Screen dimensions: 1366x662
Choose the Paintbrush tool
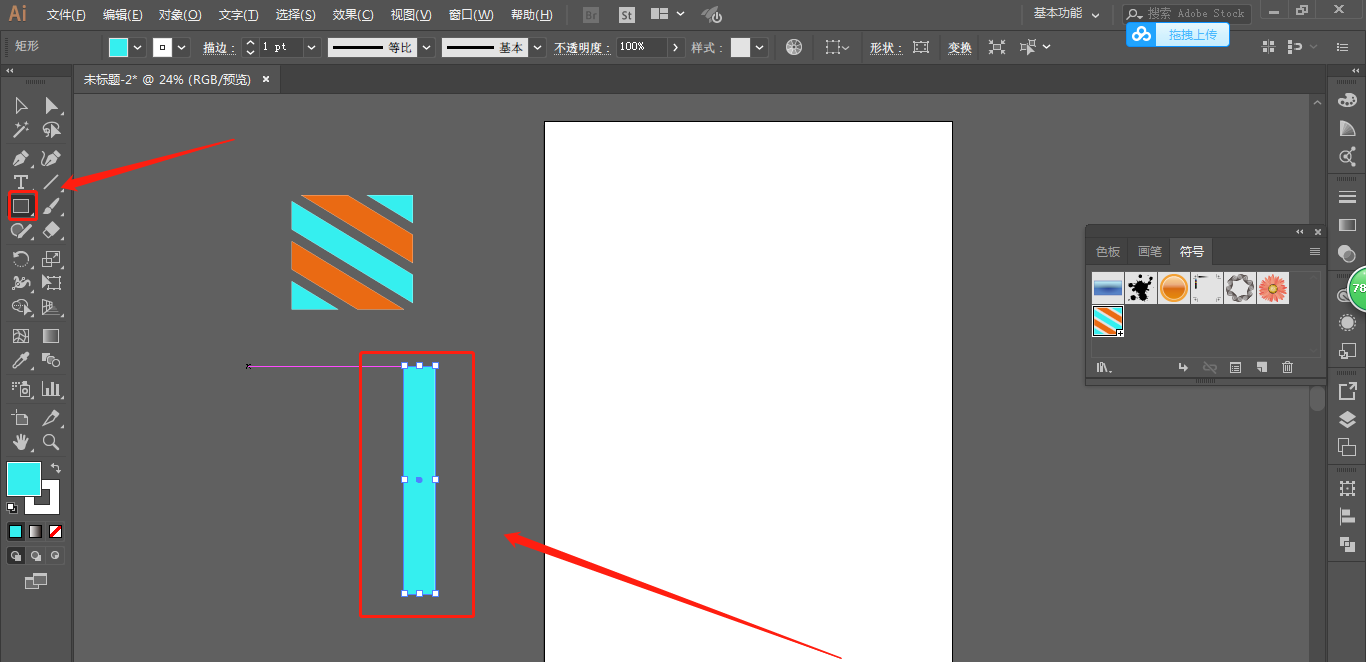(52, 206)
